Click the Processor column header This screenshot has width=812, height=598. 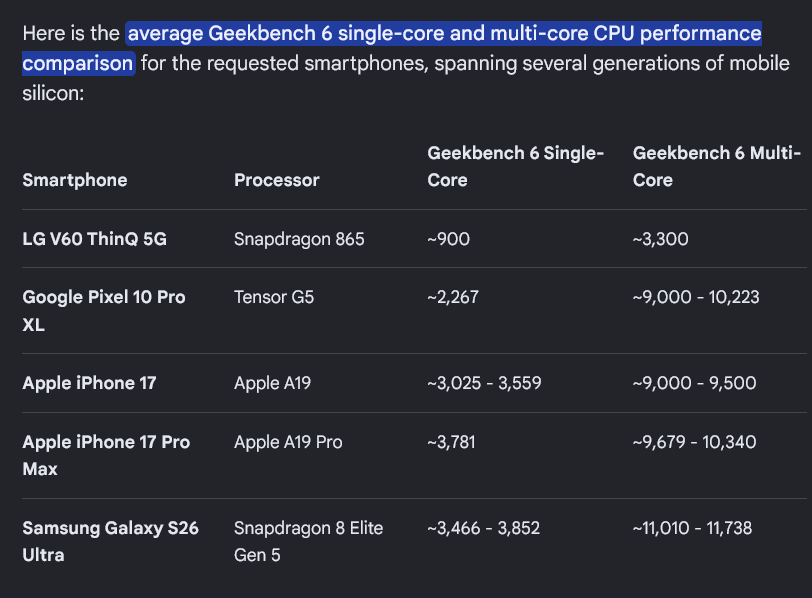click(x=277, y=180)
